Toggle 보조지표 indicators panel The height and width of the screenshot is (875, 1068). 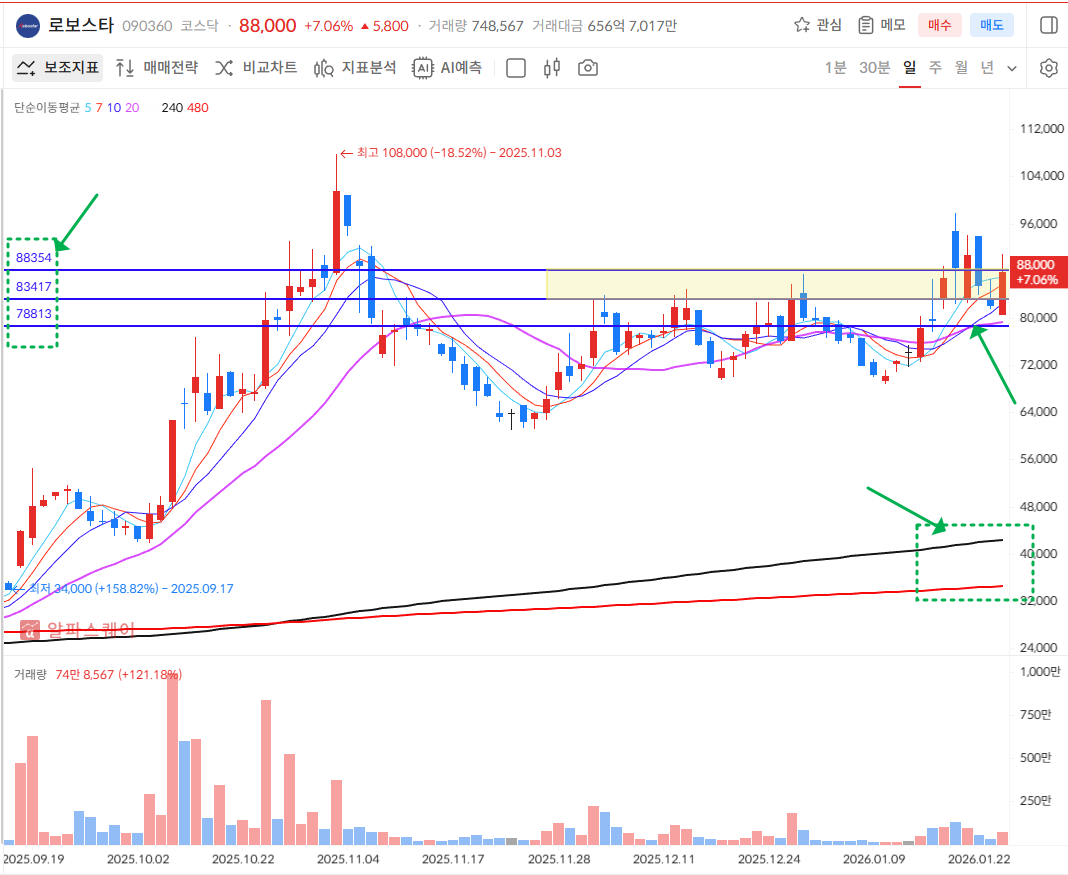[58, 68]
